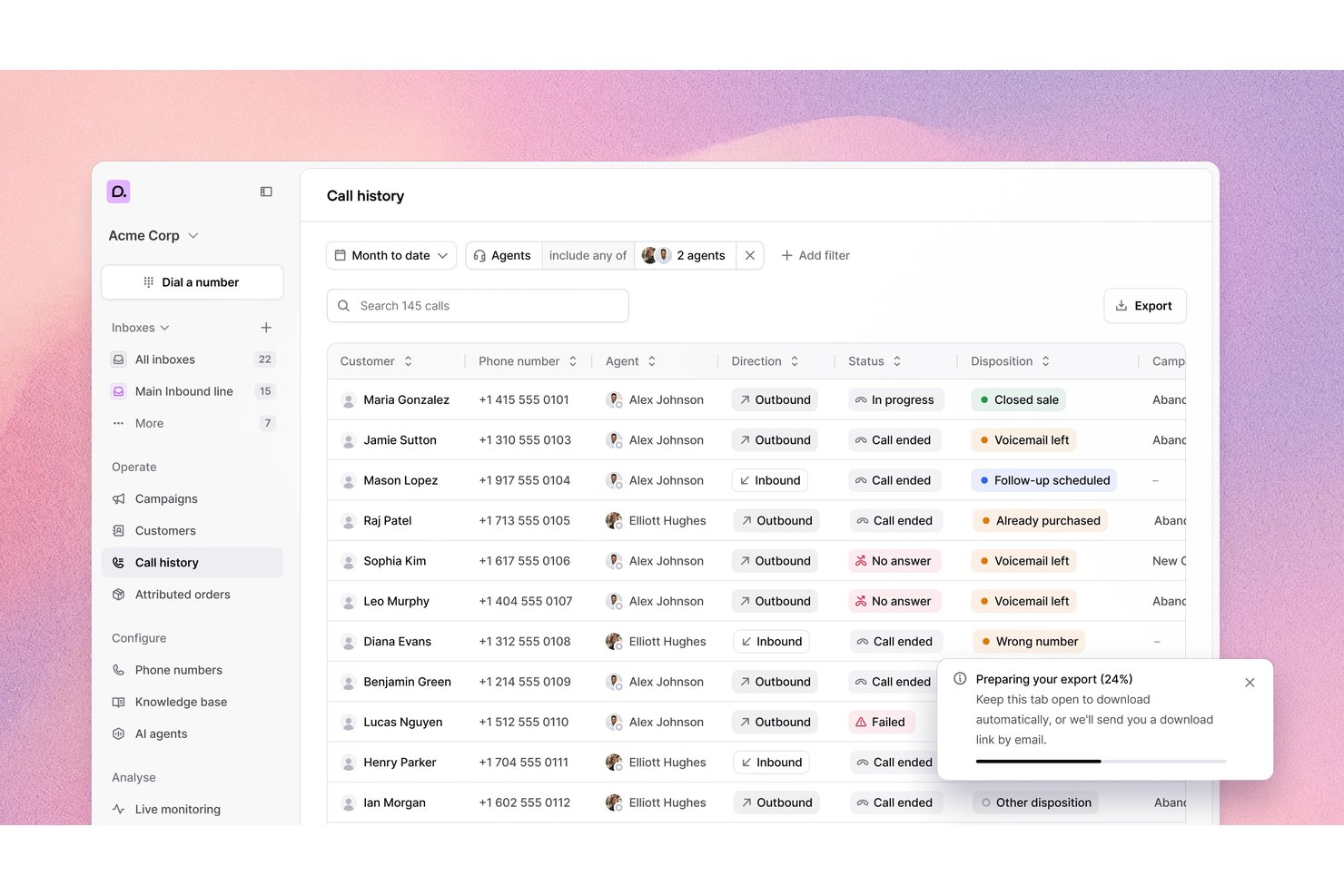Click the Export button
Screen dimensions: 1344x896
[x=1145, y=306]
